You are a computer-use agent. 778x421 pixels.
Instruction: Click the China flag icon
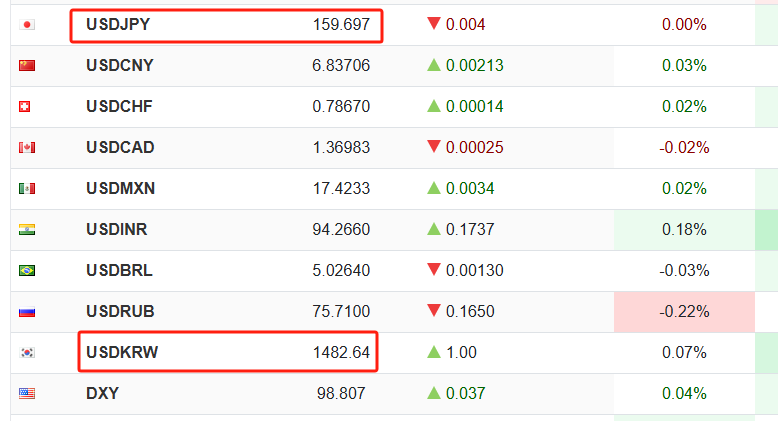coord(27,65)
